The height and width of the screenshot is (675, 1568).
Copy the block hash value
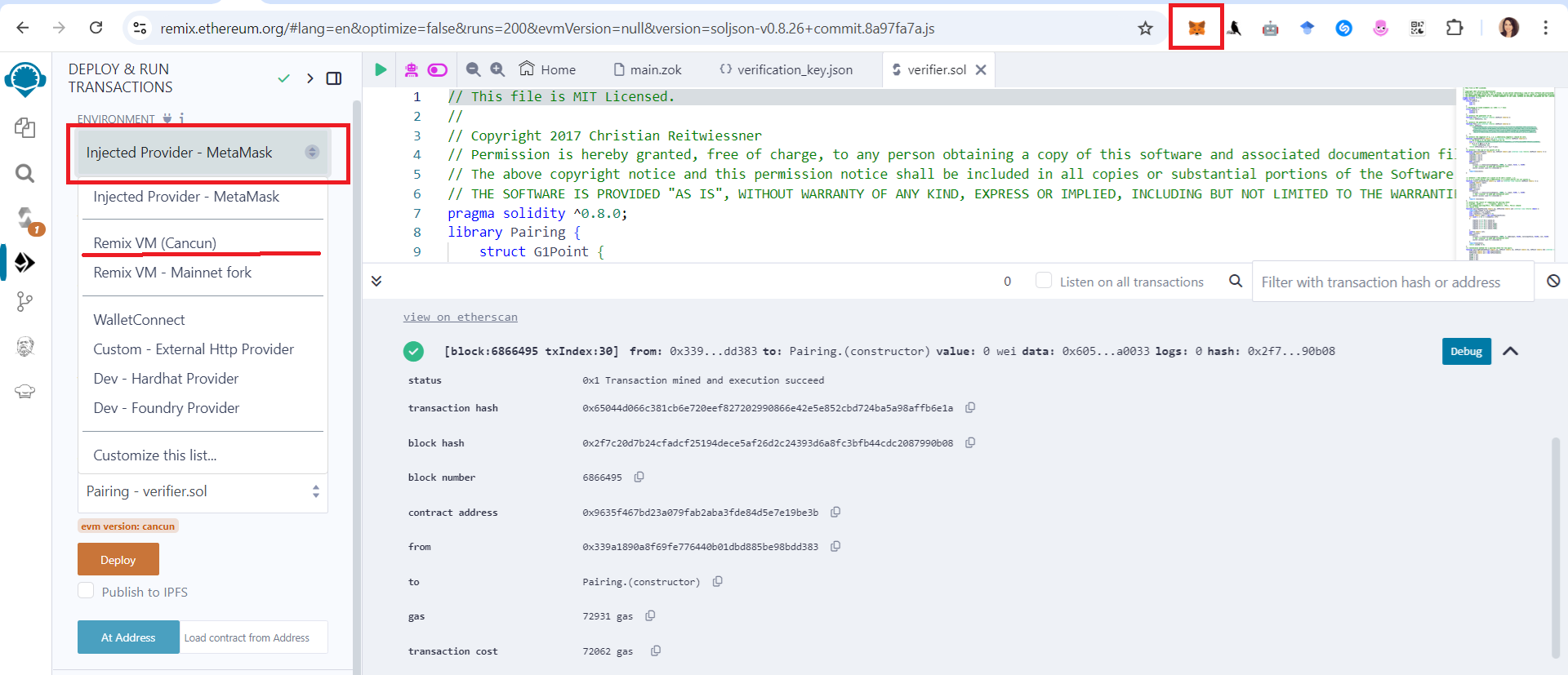point(970,442)
